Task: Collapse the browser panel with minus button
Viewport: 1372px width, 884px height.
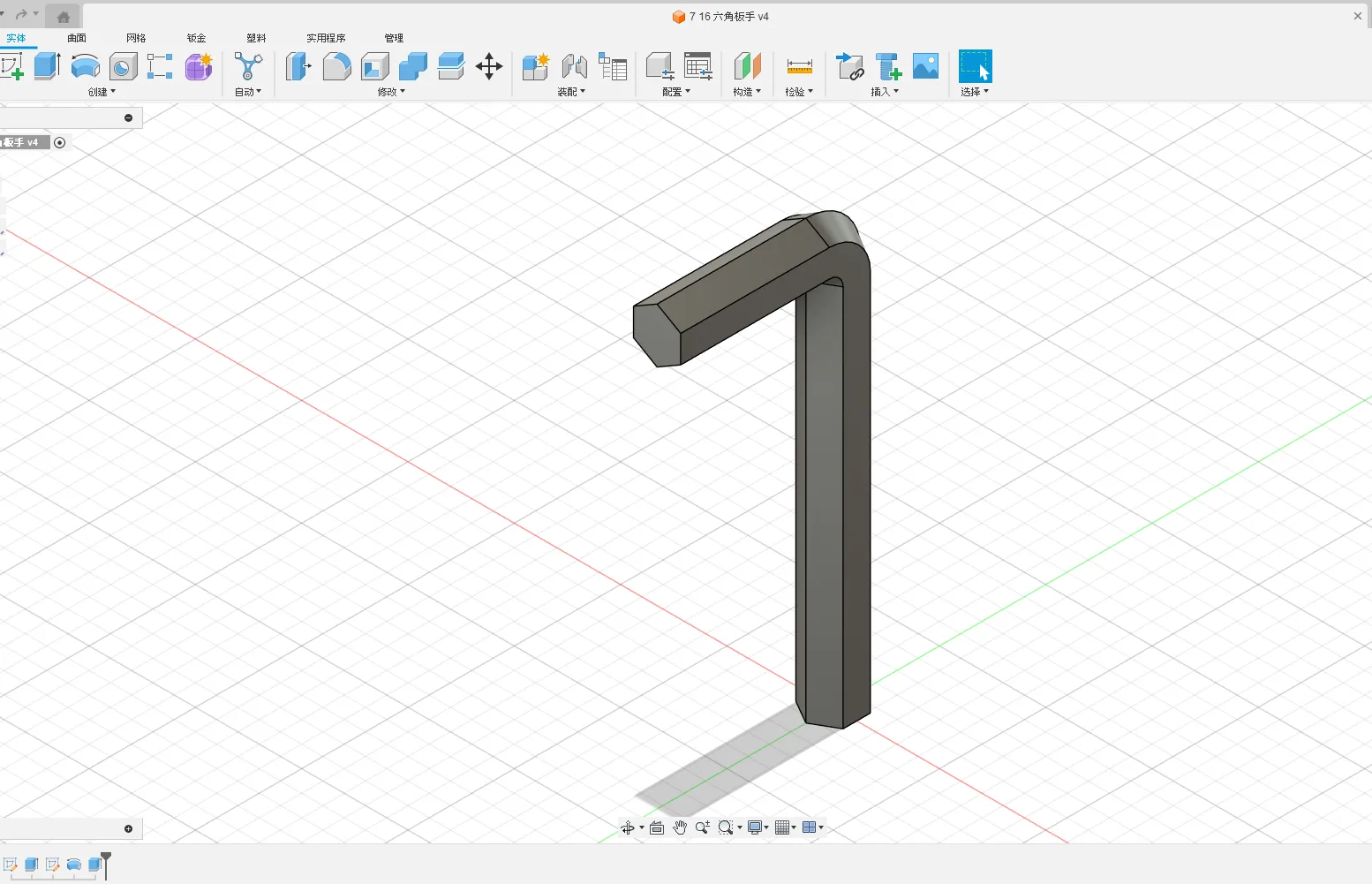Action: 128,117
